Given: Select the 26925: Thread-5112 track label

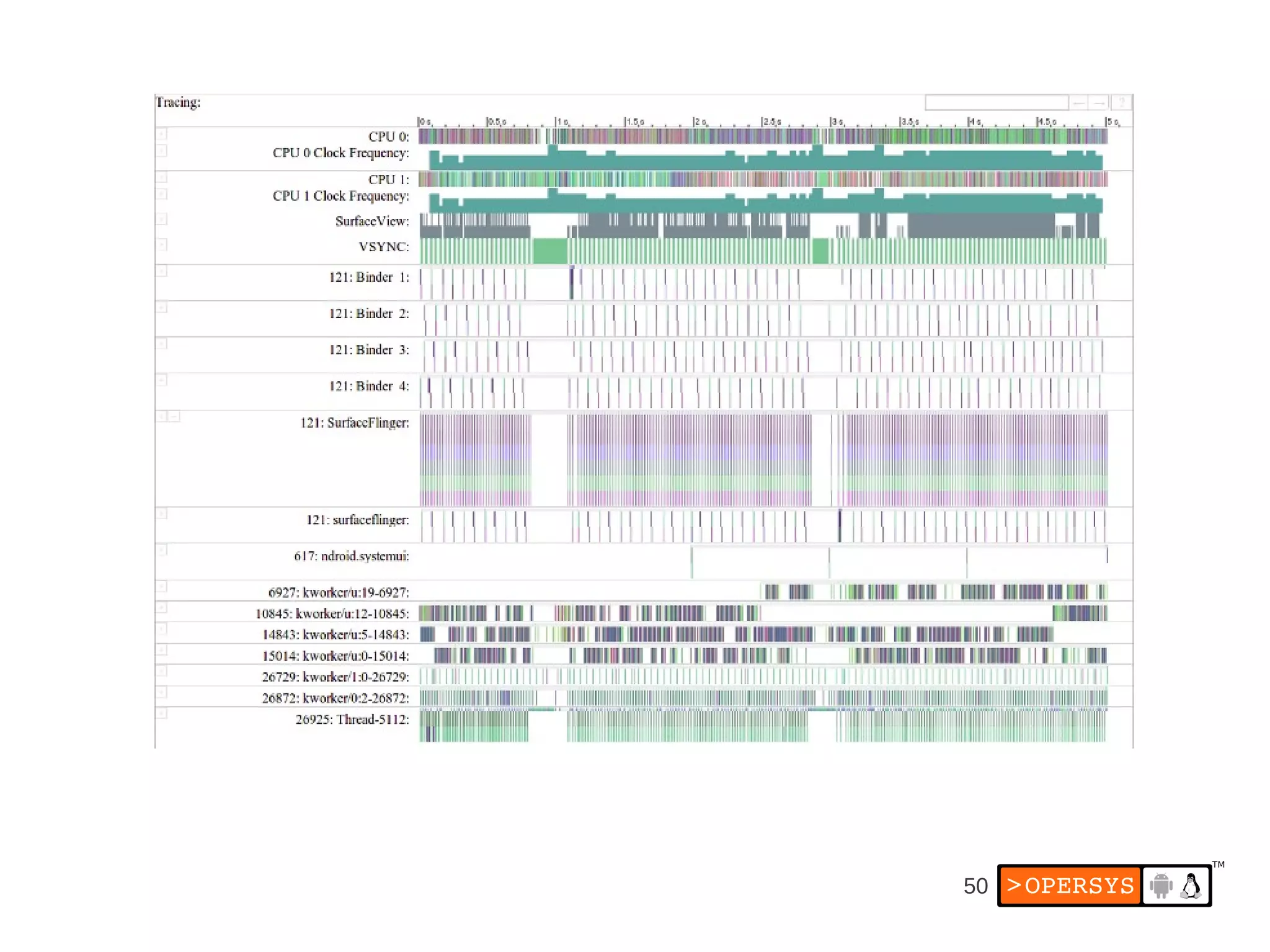Looking at the screenshot, I should point(352,719).
